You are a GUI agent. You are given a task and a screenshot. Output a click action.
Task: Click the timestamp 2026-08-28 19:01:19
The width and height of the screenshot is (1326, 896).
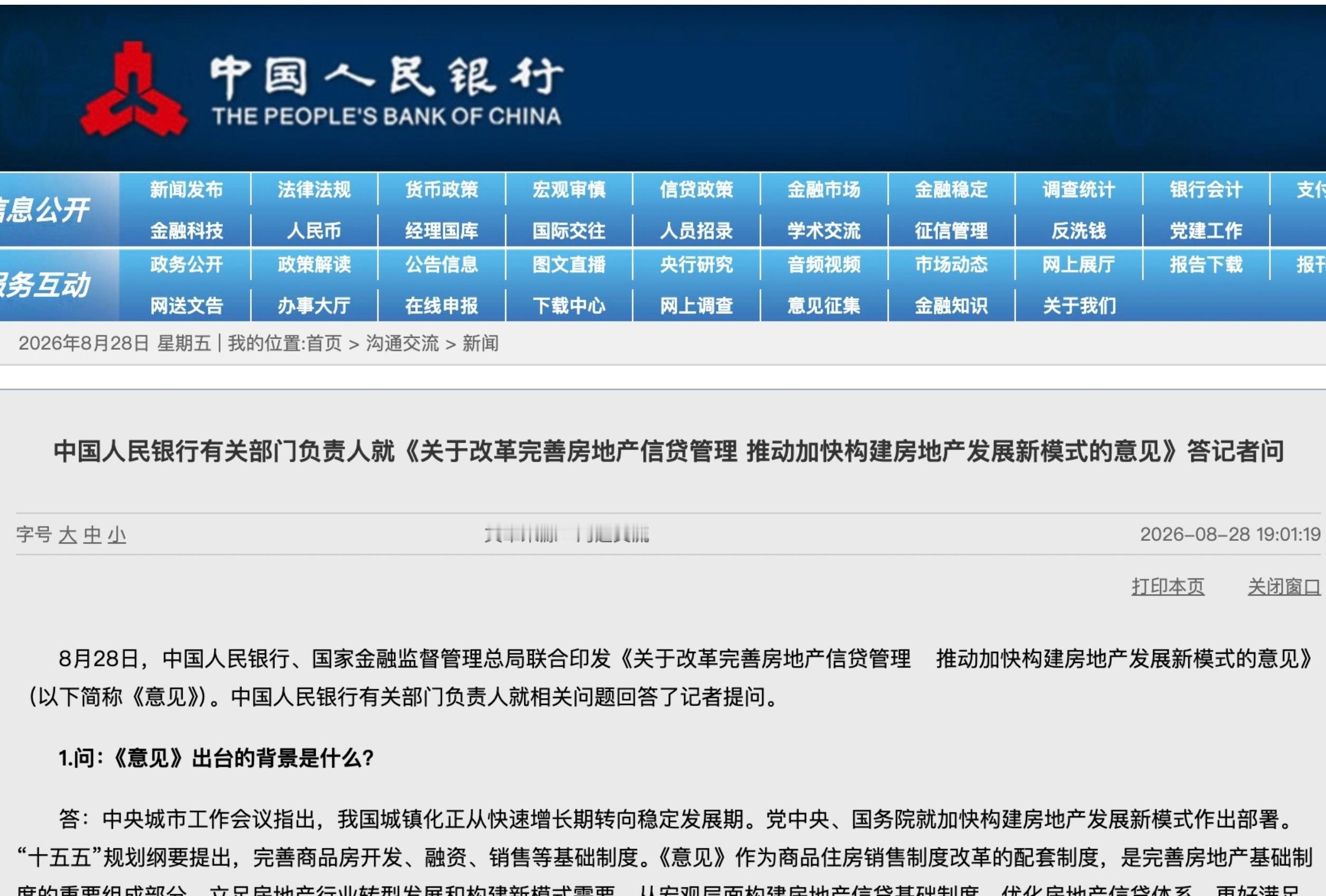[1230, 535]
